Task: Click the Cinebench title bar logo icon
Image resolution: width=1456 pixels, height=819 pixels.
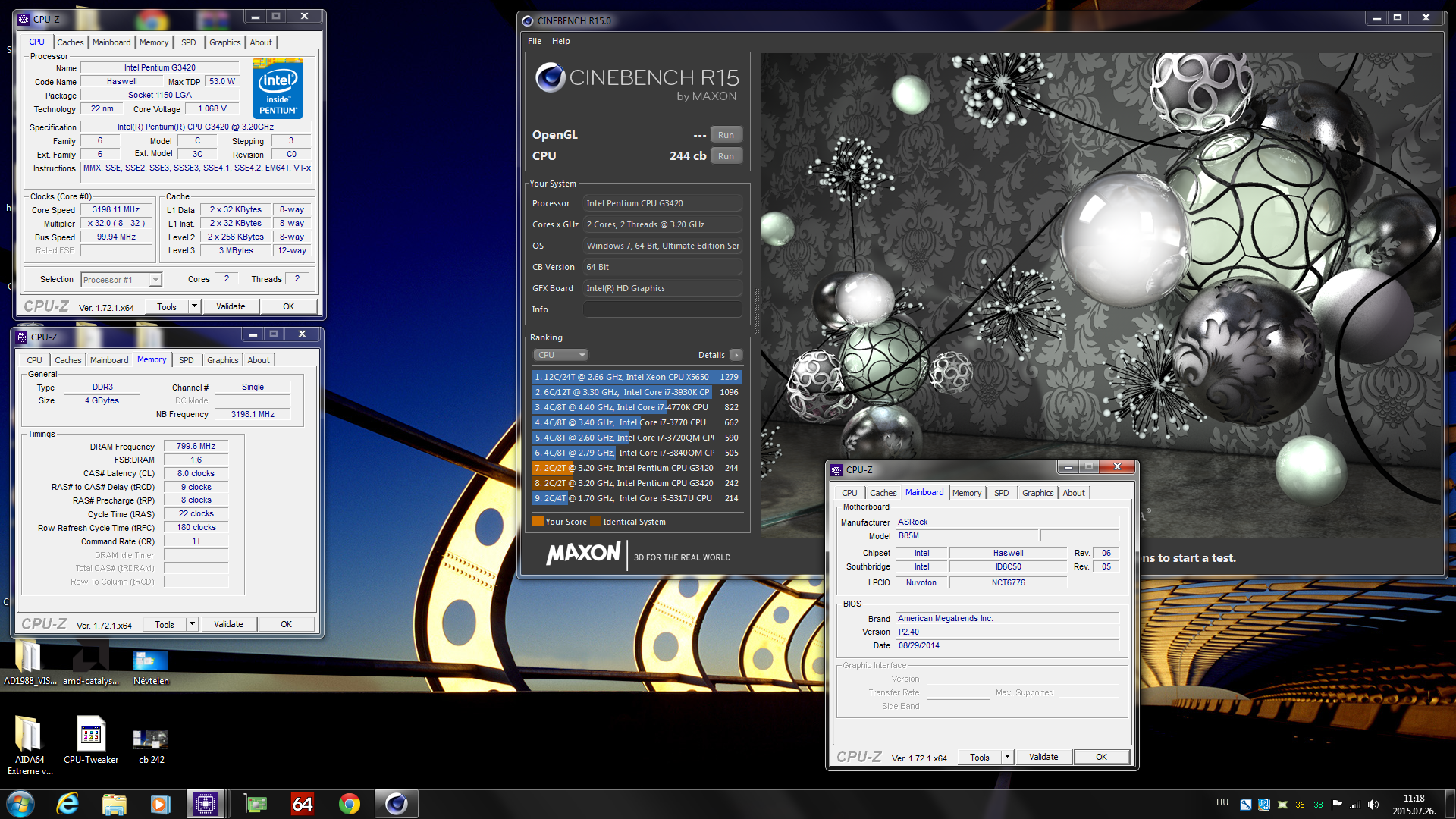Action: click(x=528, y=20)
